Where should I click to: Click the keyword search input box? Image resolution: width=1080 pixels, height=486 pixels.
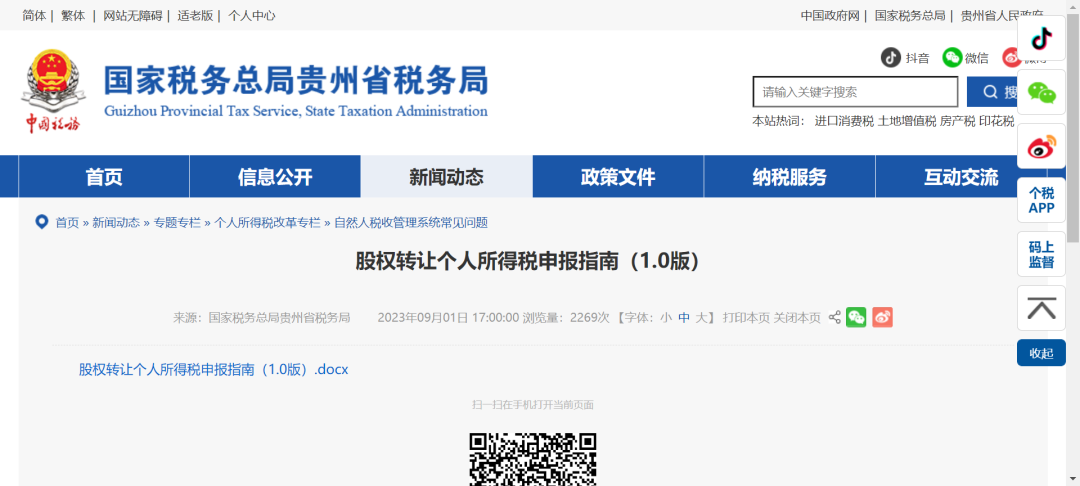[x=855, y=92]
